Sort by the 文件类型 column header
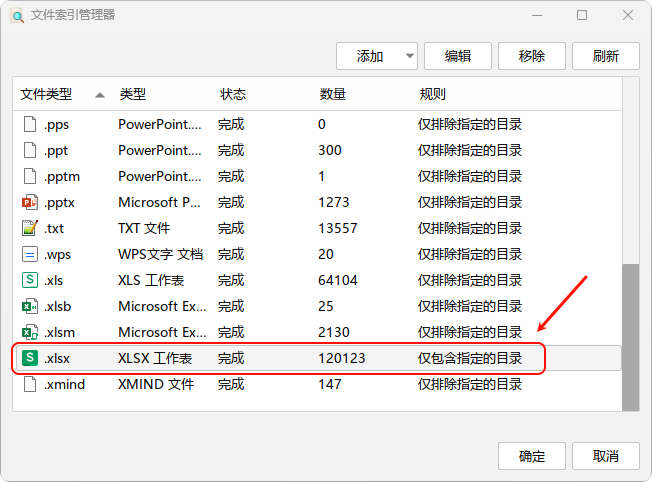Viewport: 652px width, 482px height. tap(46, 94)
